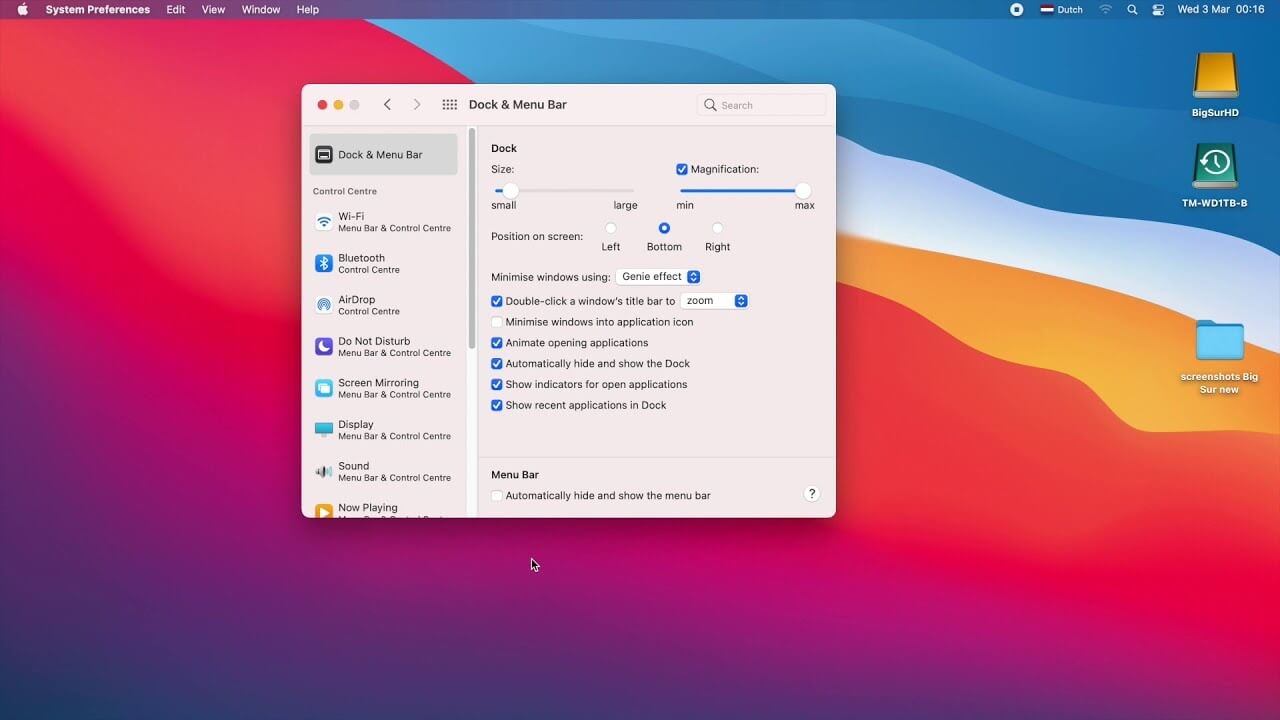The height and width of the screenshot is (720, 1280).
Task: Select Bottom dock position radio button
Action: tap(664, 228)
